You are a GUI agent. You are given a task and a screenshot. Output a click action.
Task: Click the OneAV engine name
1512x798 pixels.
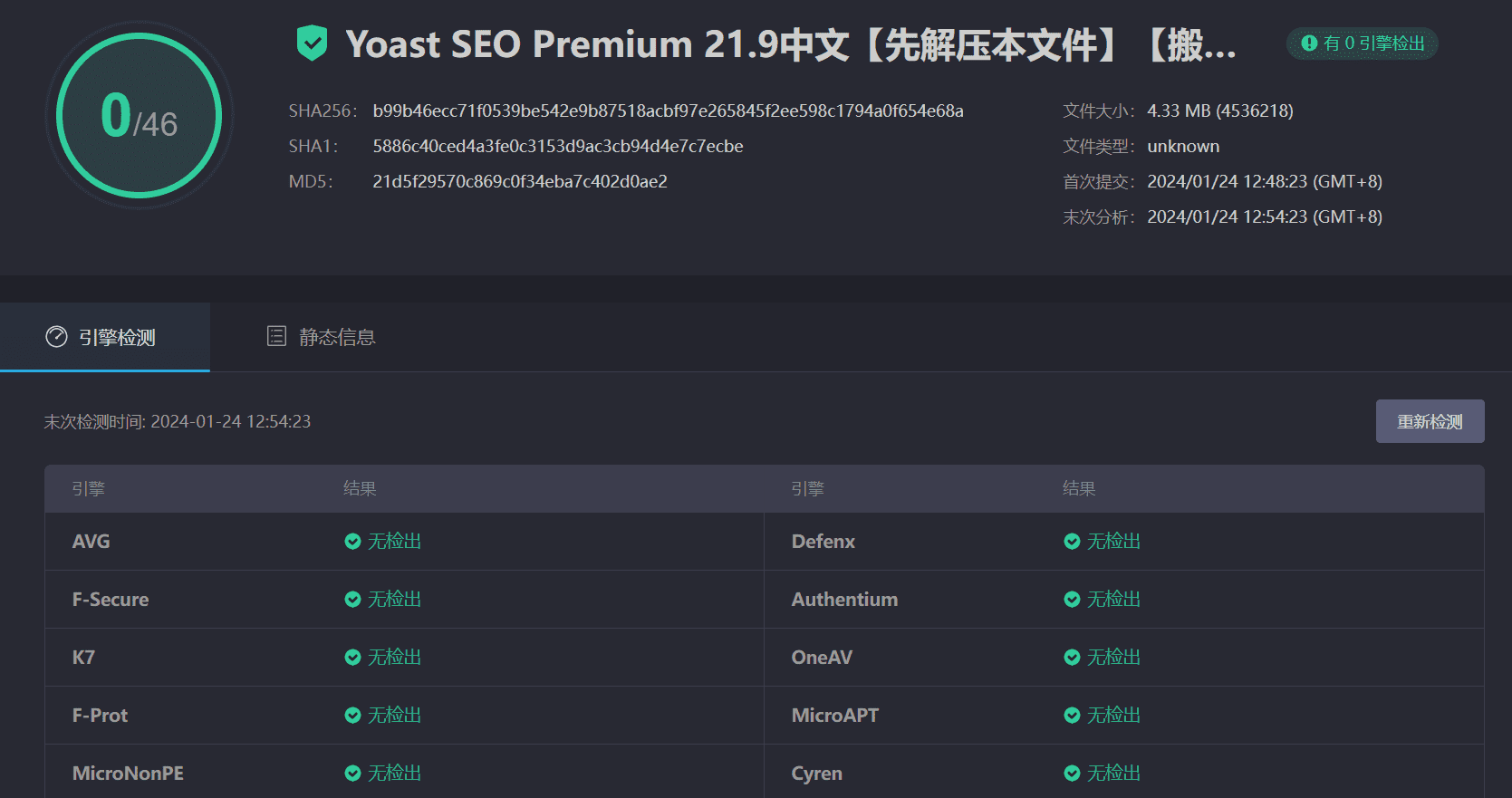coord(822,657)
